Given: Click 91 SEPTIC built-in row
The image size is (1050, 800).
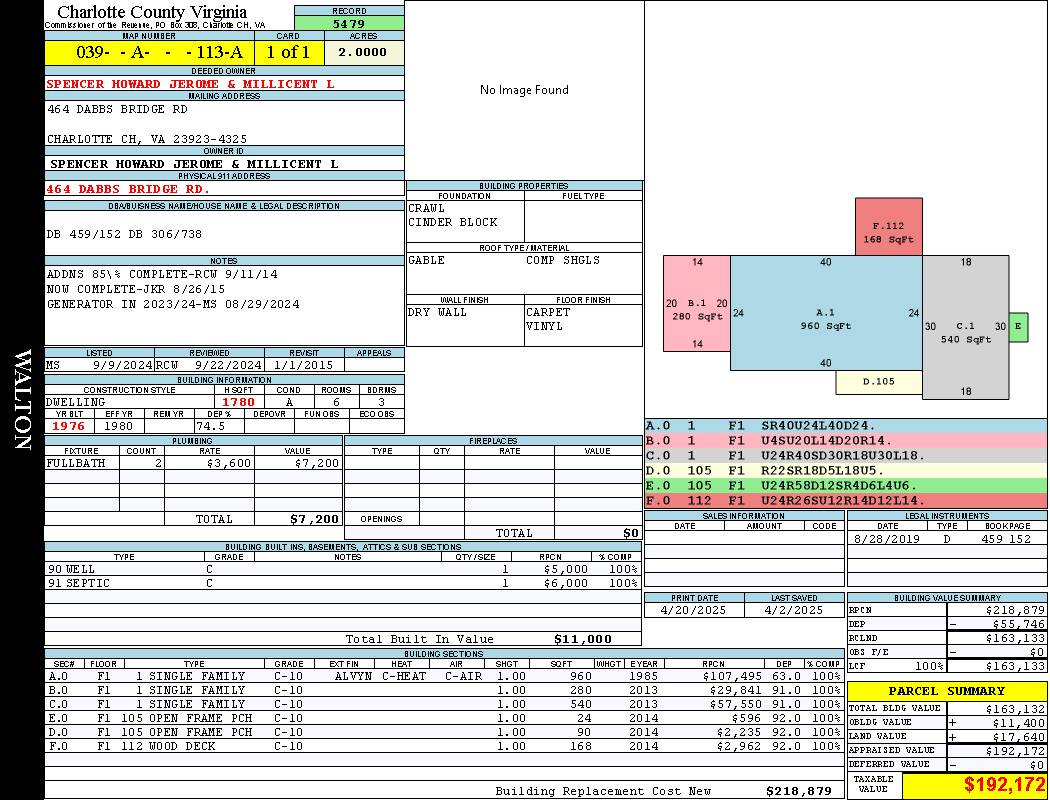Looking at the screenshot, I should pyautogui.click(x=343, y=583).
